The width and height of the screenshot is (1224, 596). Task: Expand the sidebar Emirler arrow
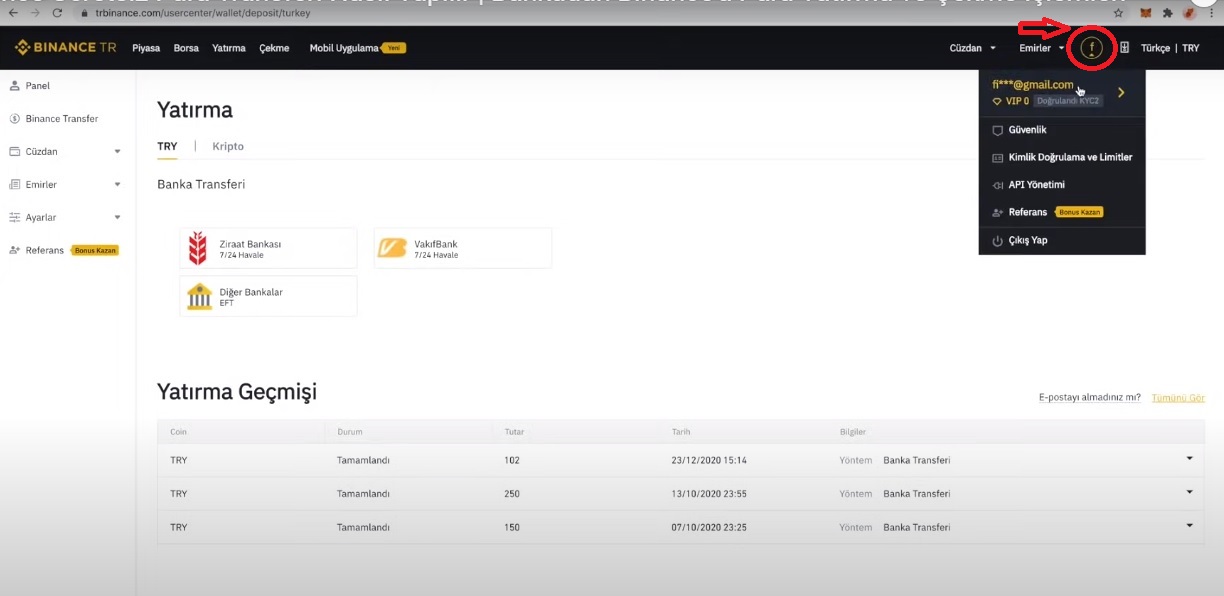[x=117, y=185]
